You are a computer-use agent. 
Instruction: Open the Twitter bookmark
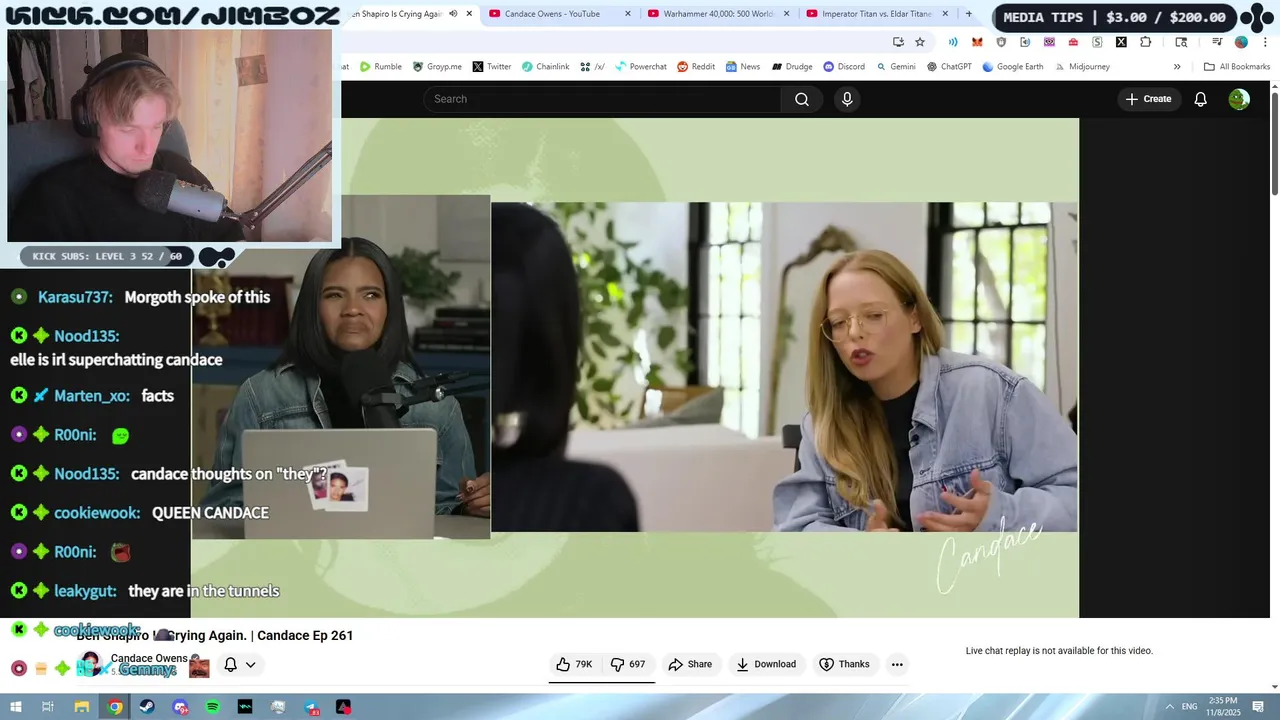click(x=492, y=67)
